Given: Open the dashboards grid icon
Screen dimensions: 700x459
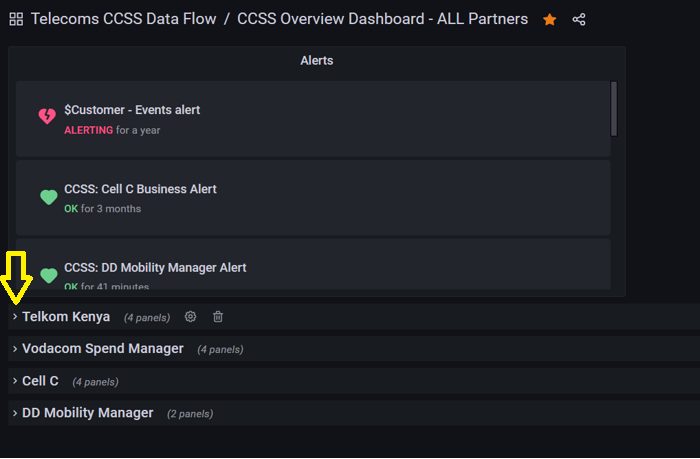Looking at the screenshot, I should coord(16,19).
